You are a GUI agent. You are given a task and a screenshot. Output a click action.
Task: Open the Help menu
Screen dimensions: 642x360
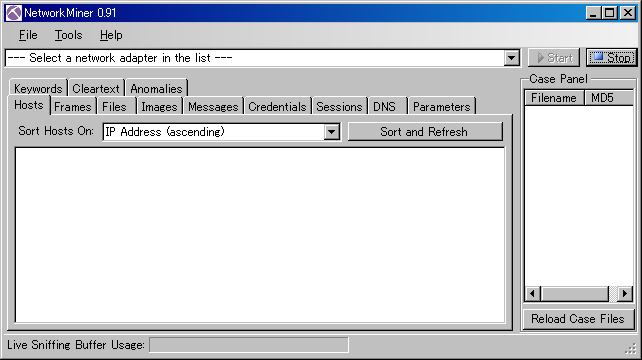click(x=111, y=35)
